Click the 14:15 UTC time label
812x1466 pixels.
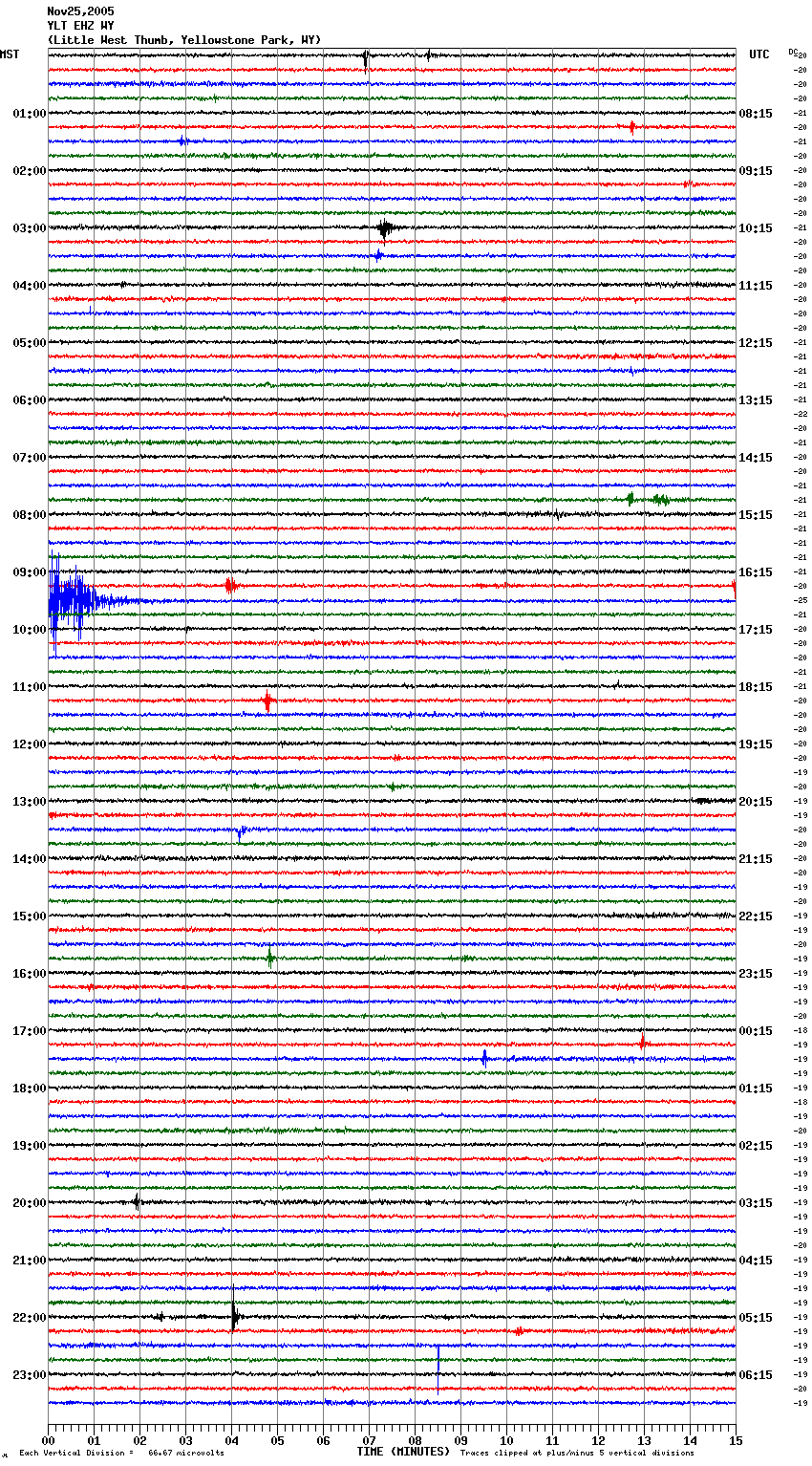[x=756, y=458]
